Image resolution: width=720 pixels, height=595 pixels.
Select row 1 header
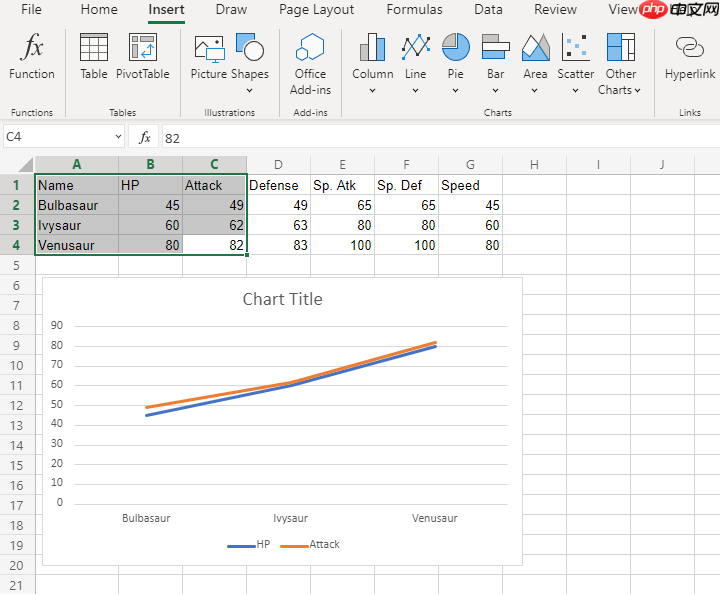17,185
